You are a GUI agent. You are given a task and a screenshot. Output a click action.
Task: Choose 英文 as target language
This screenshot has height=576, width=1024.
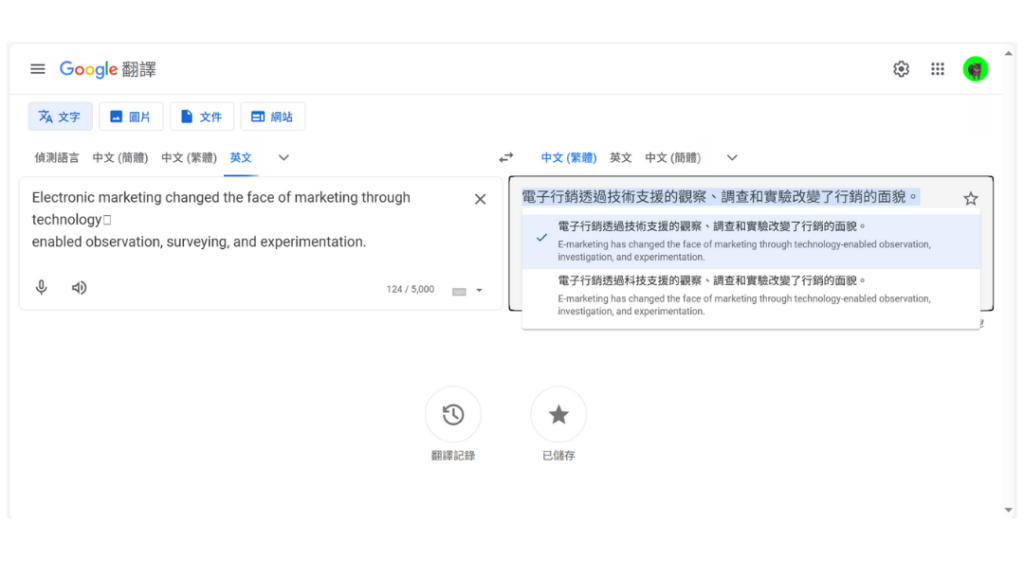[620, 158]
